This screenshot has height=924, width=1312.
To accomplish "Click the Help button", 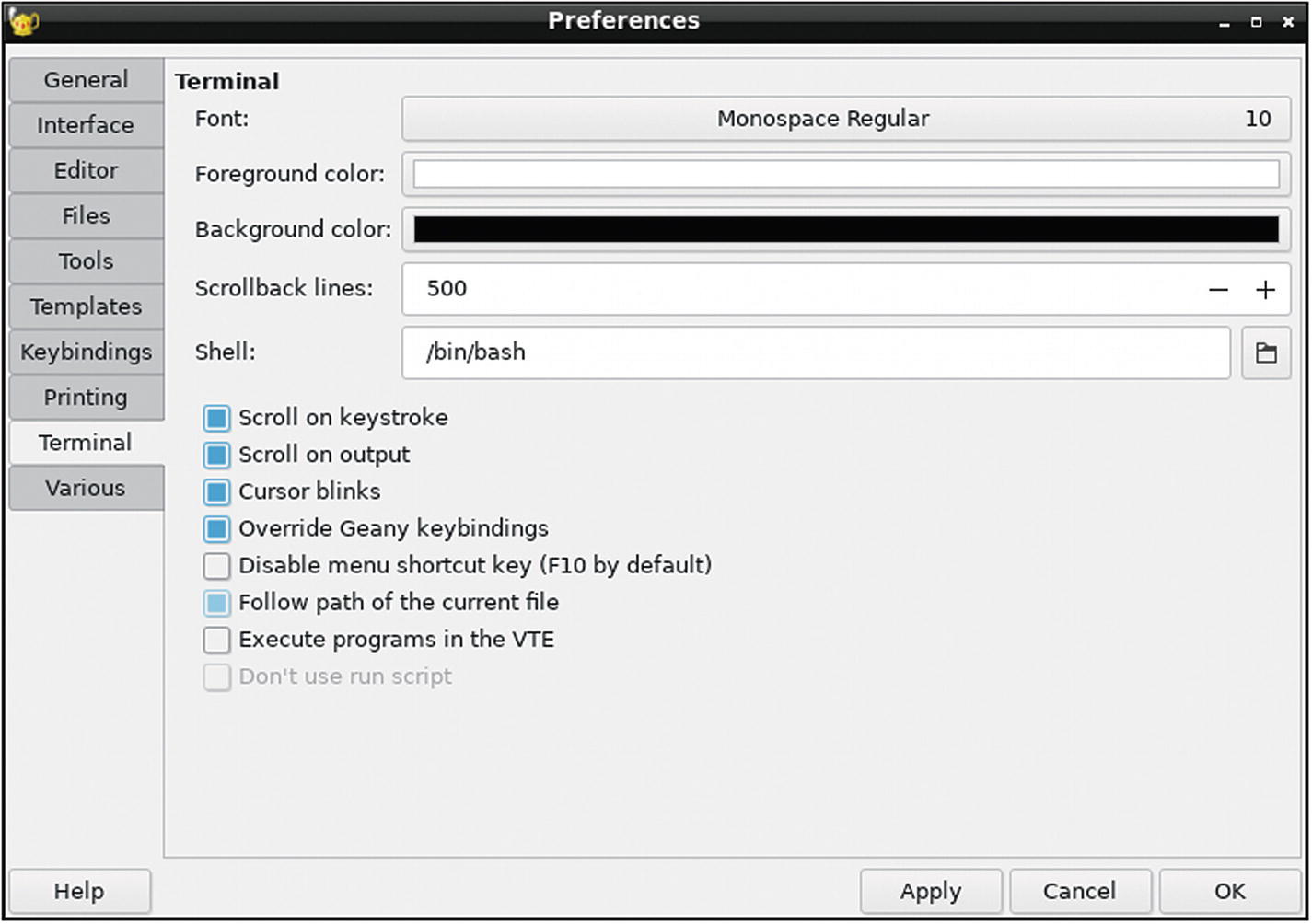I will click(x=79, y=891).
